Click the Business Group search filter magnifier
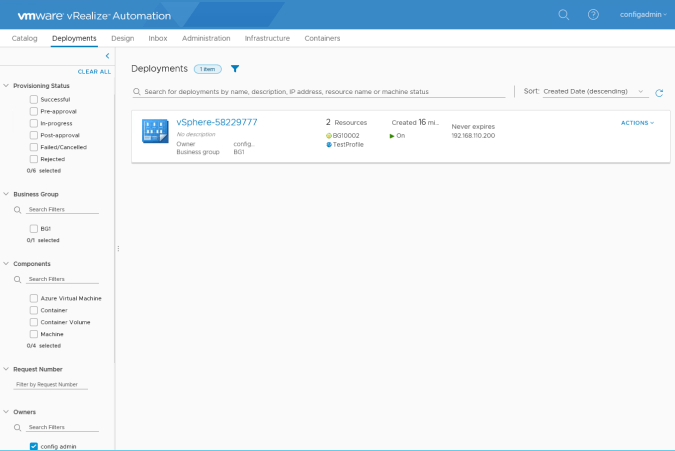This screenshot has height=451, width=675. coord(17,210)
